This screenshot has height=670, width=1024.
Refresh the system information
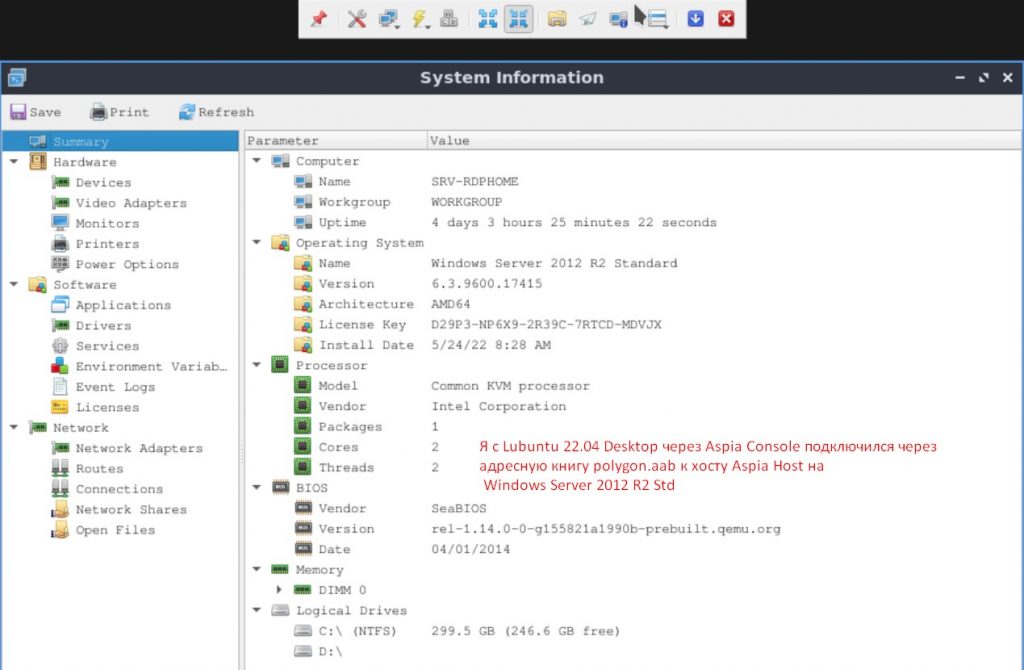click(217, 112)
